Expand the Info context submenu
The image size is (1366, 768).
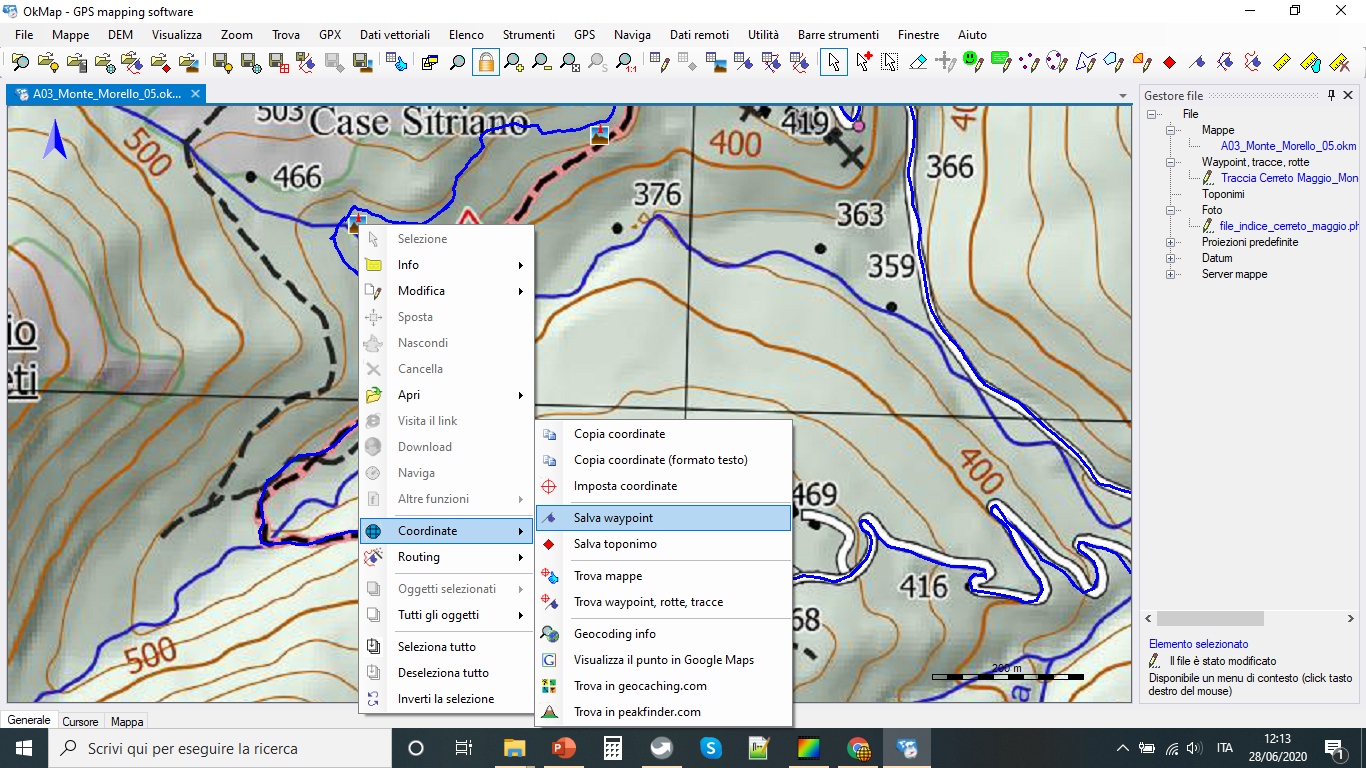pyautogui.click(x=446, y=265)
